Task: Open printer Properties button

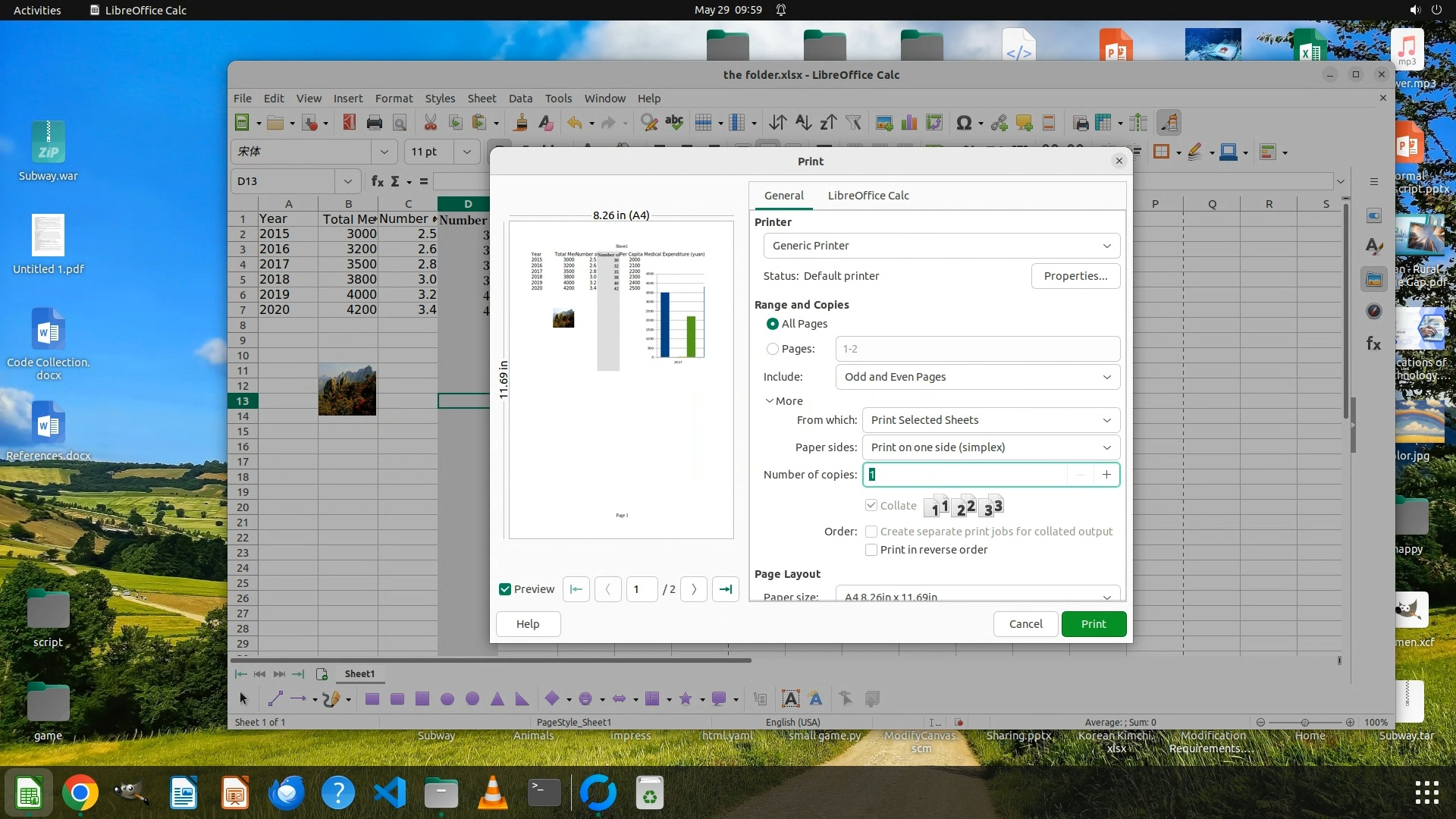Action: coord(1075,276)
